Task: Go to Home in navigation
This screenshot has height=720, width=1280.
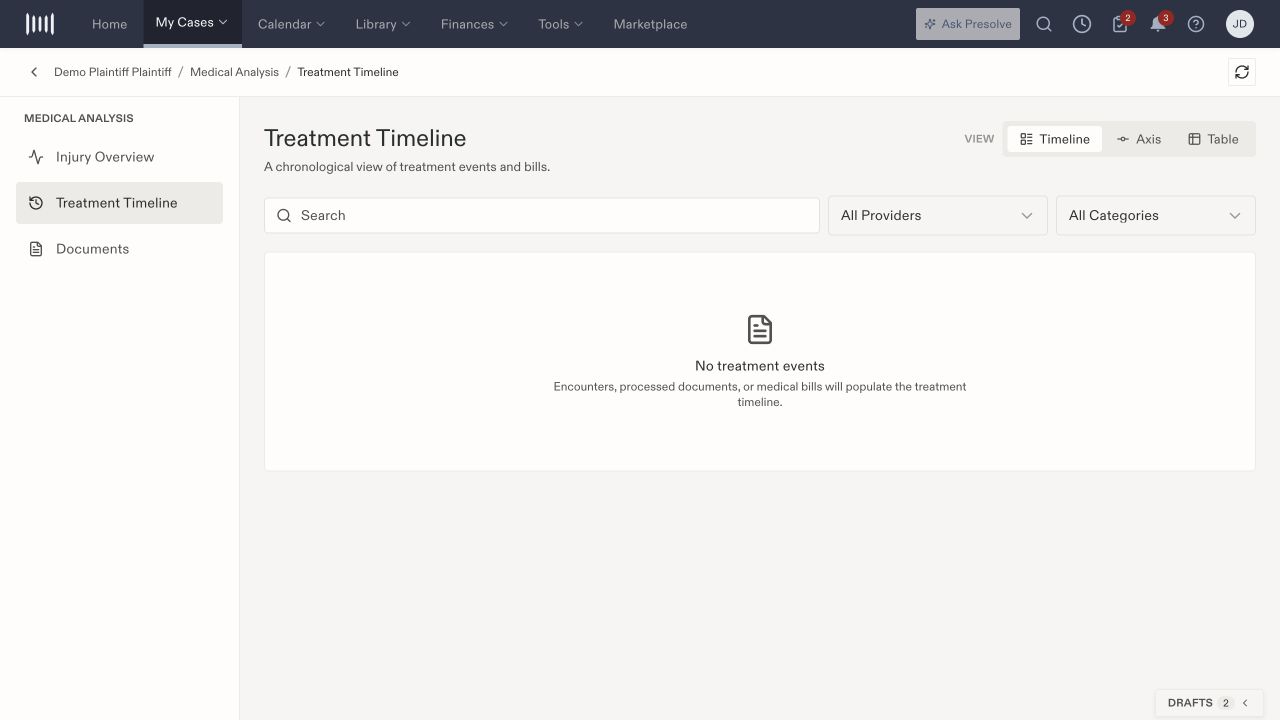Action: click(x=109, y=24)
